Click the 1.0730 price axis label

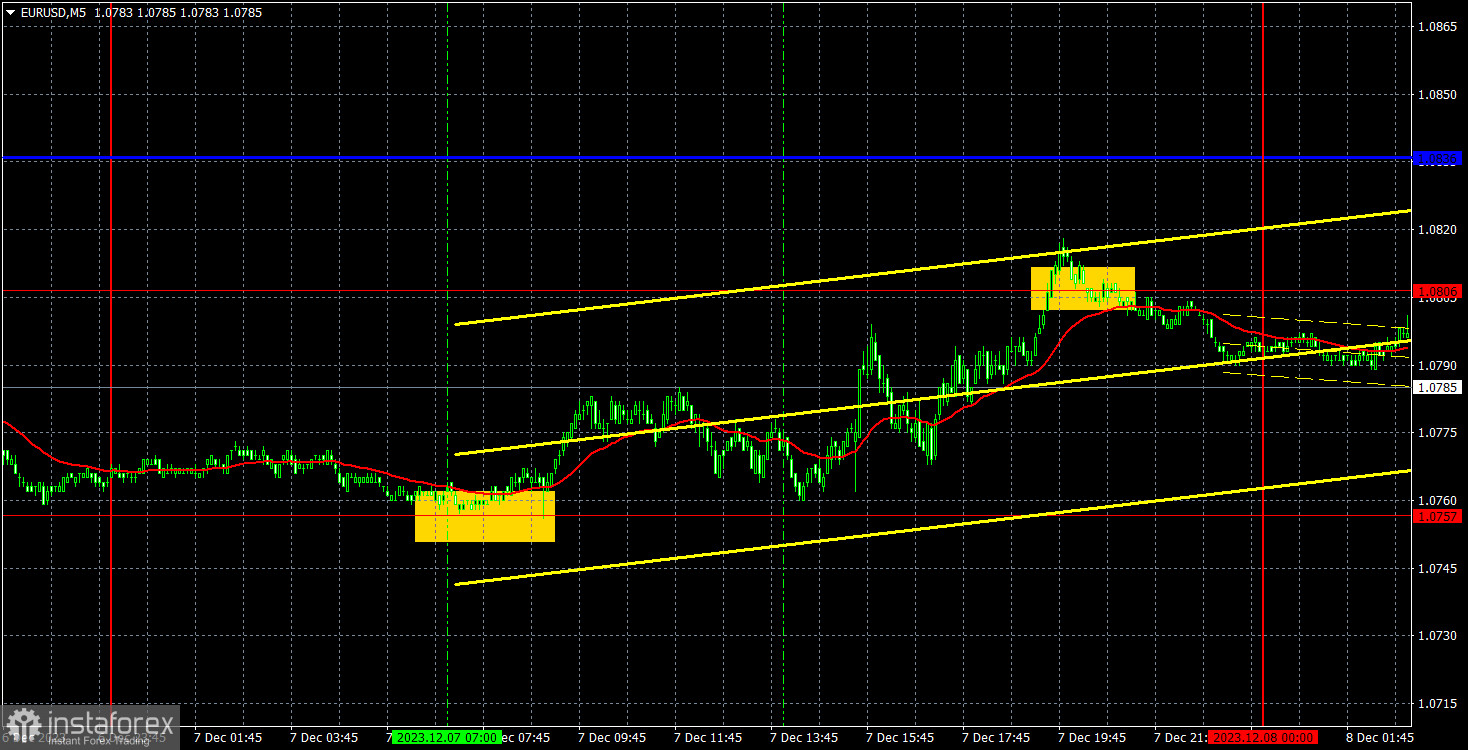pyautogui.click(x=1436, y=635)
